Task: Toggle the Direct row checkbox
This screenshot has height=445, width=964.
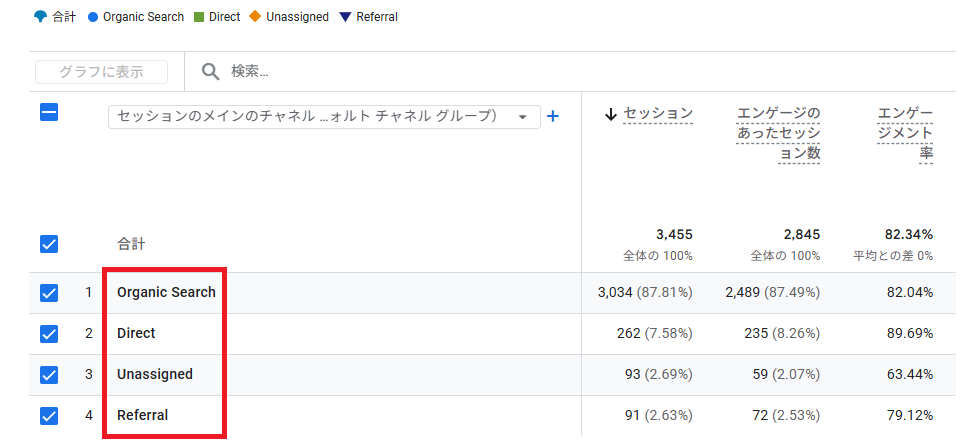Action: [x=49, y=333]
